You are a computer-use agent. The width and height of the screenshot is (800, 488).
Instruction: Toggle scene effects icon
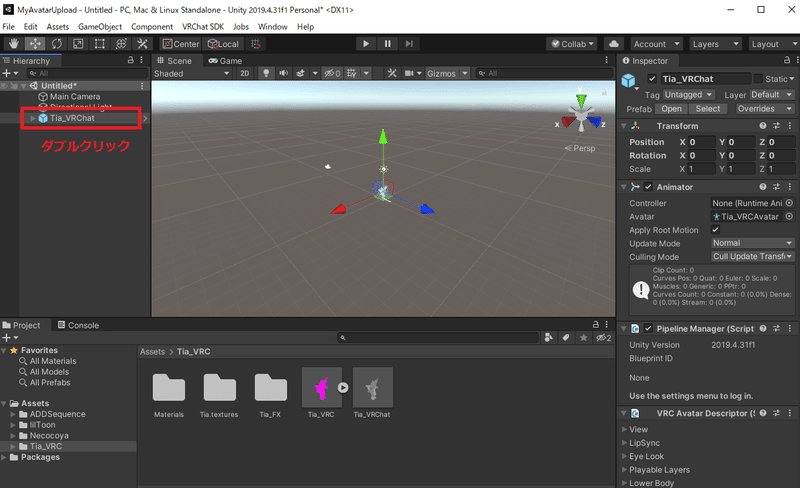click(301, 74)
